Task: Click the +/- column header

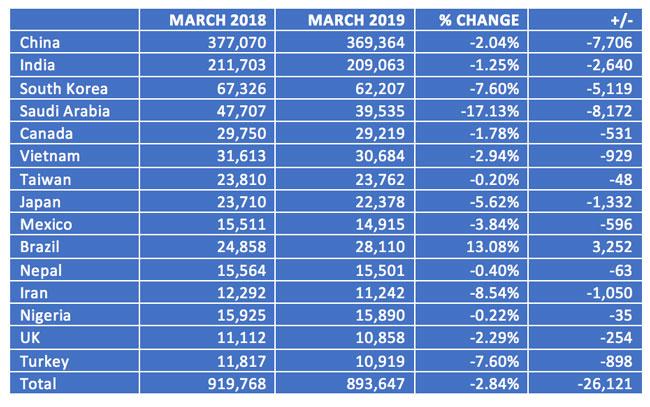Action: tap(585, 19)
